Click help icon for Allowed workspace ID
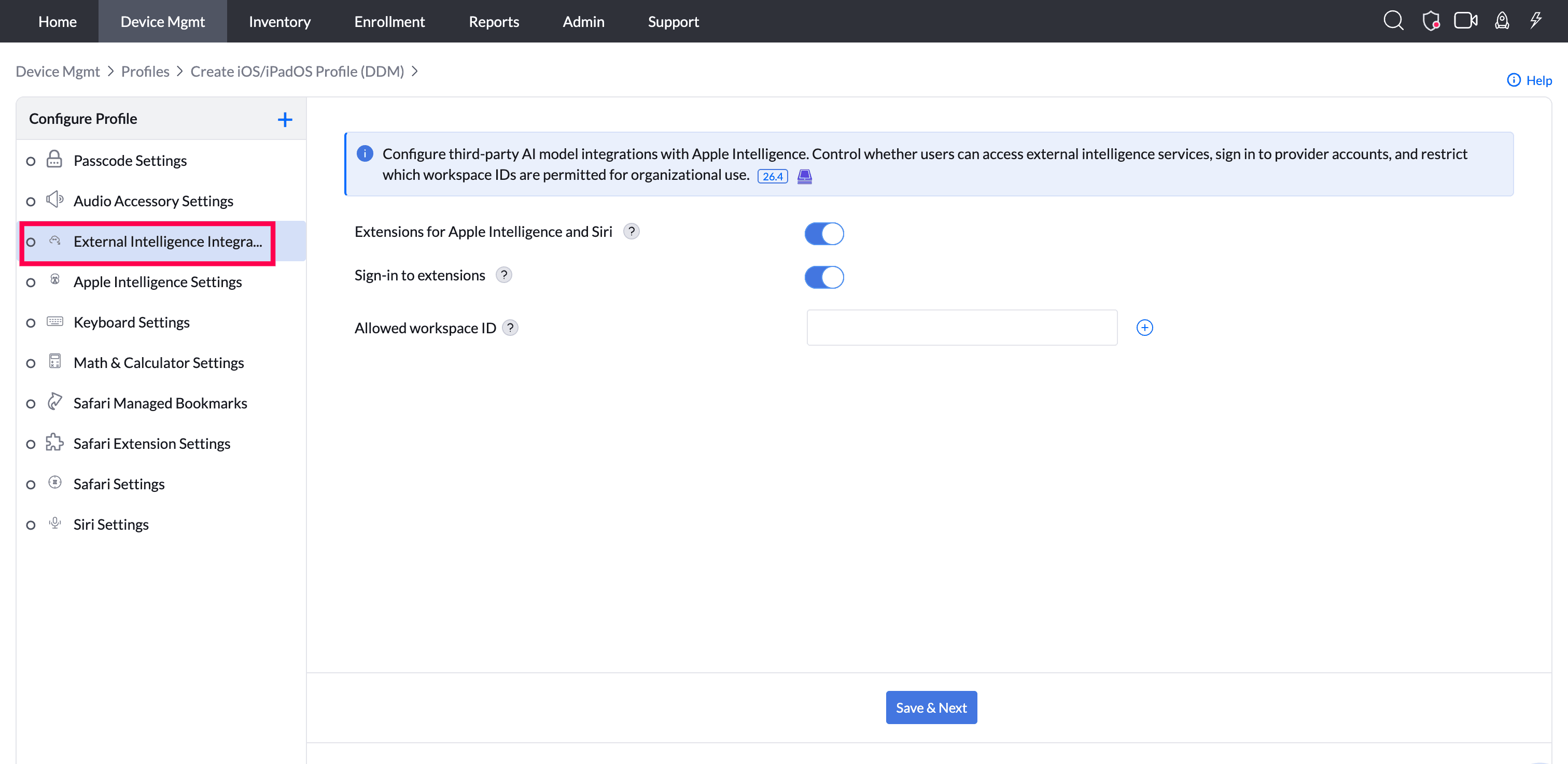This screenshot has height=764, width=1568. tap(510, 328)
